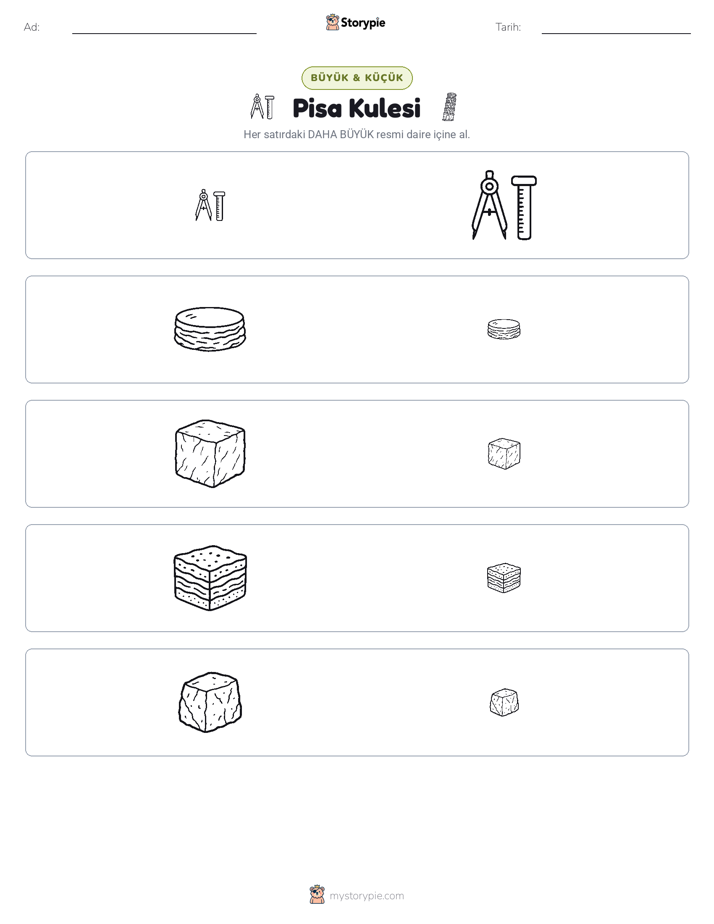This screenshot has height=924, width=714.
Task: Click the small stone cube in row three
Action: tap(504, 453)
